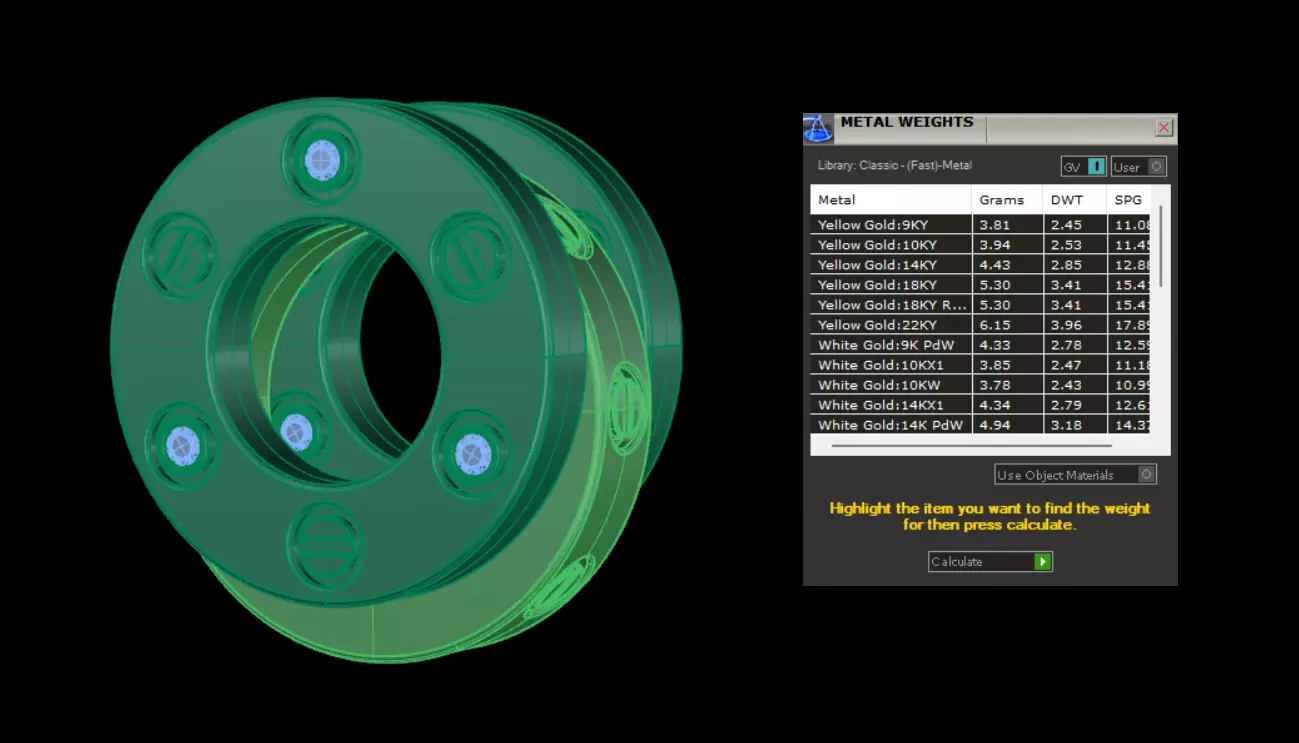The image size is (1299, 743).
Task: Select the Yellow Gold:10KY row
Action: [980, 245]
